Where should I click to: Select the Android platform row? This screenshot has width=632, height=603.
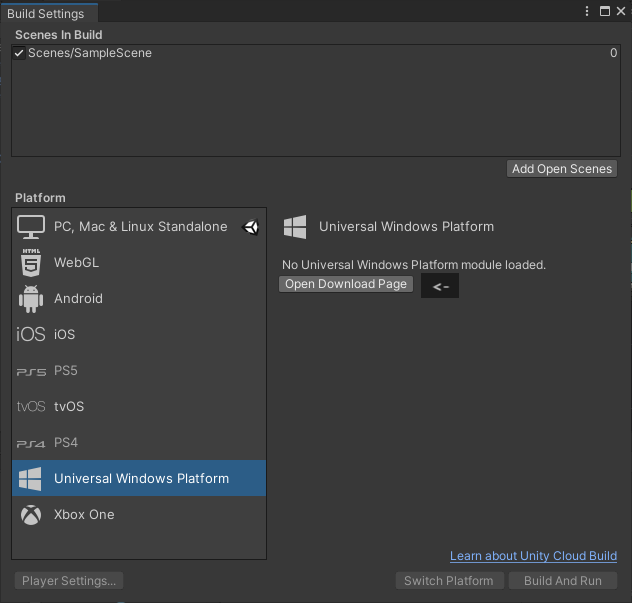pos(139,299)
